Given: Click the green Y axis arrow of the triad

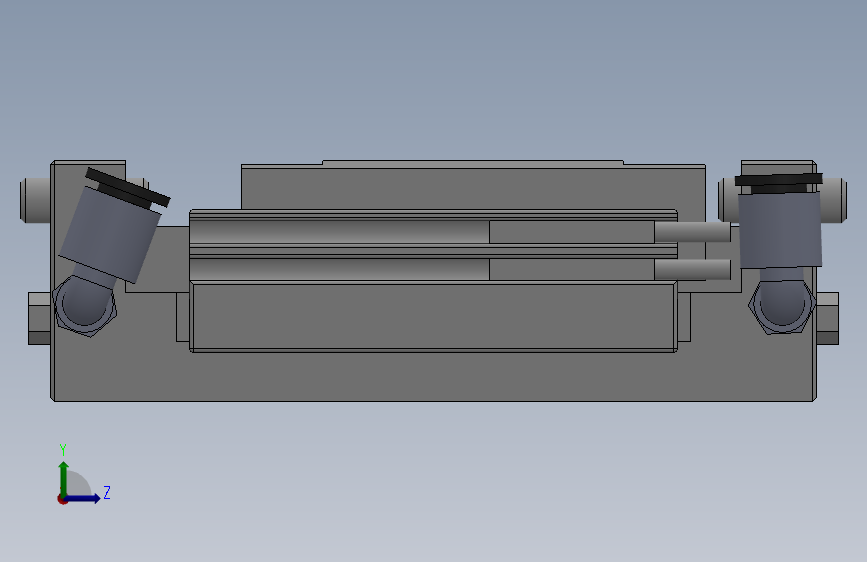Looking at the screenshot, I should (64, 479).
